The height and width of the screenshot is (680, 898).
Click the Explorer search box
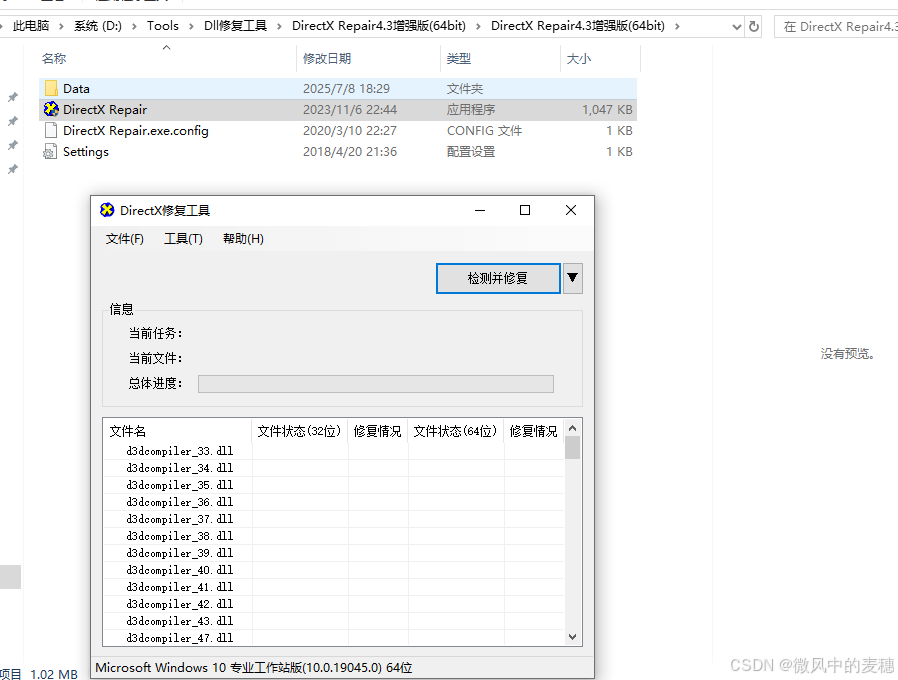coord(836,26)
